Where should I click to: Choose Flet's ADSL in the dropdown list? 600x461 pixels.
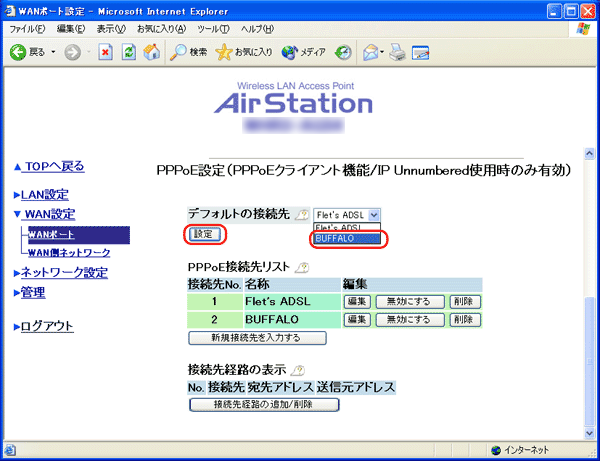point(347,228)
